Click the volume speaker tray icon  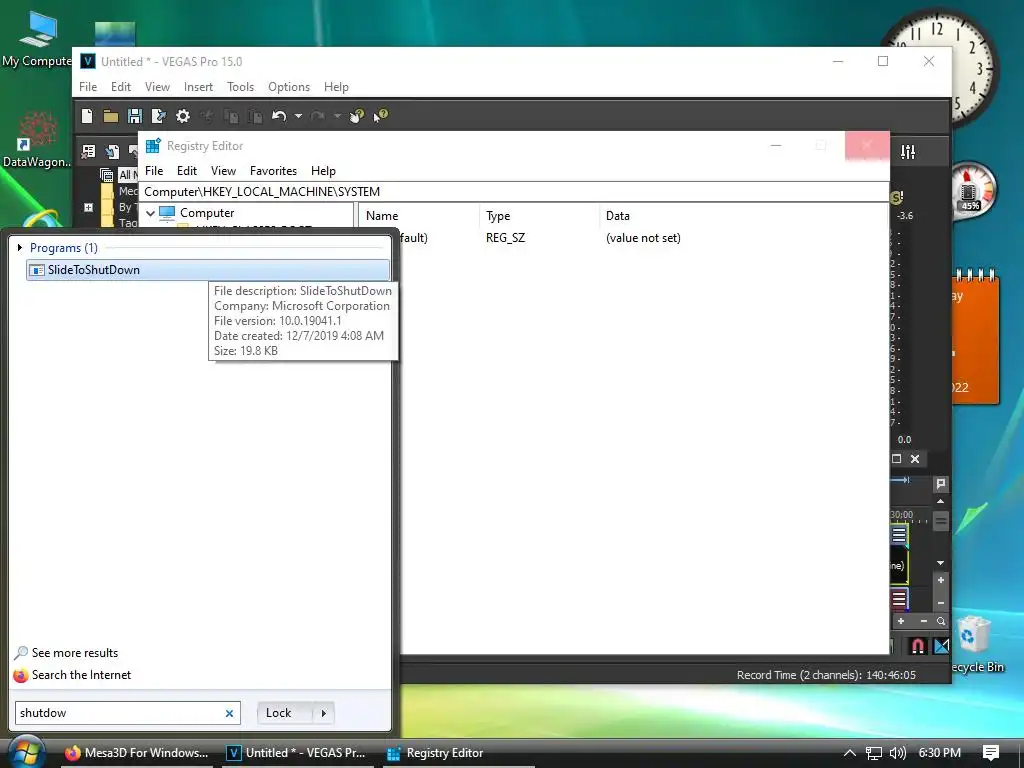[x=897, y=753]
